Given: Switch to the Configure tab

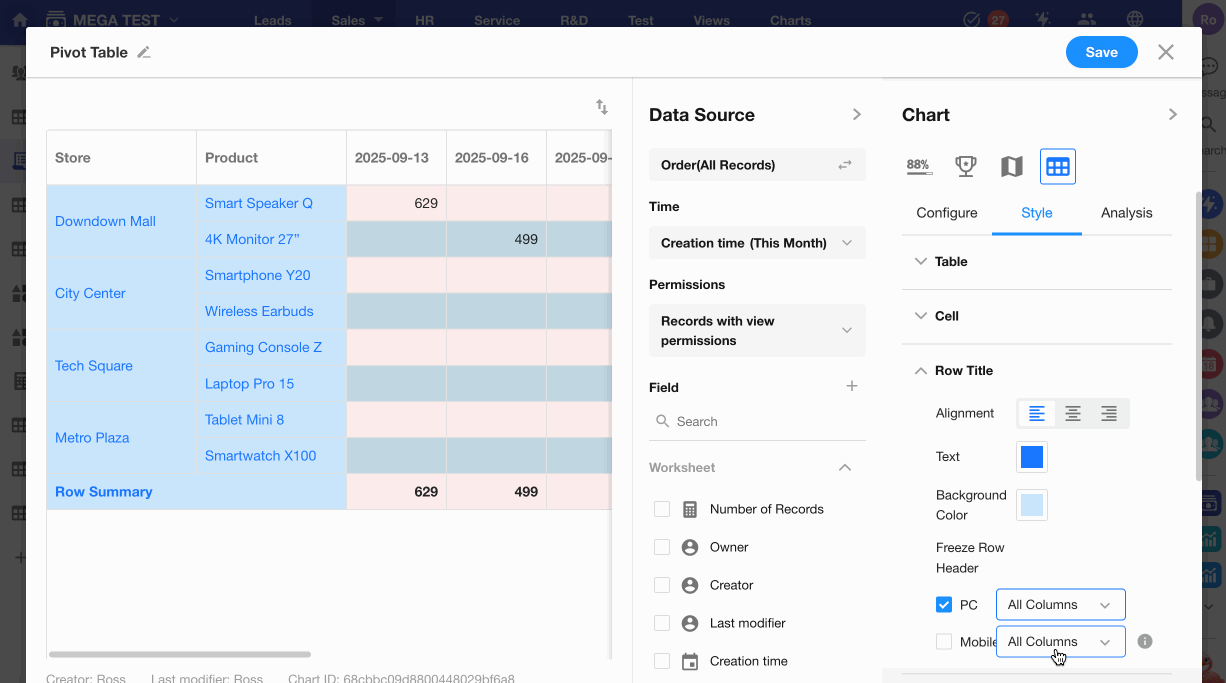Looking at the screenshot, I should pyautogui.click(x=946, y=213).
